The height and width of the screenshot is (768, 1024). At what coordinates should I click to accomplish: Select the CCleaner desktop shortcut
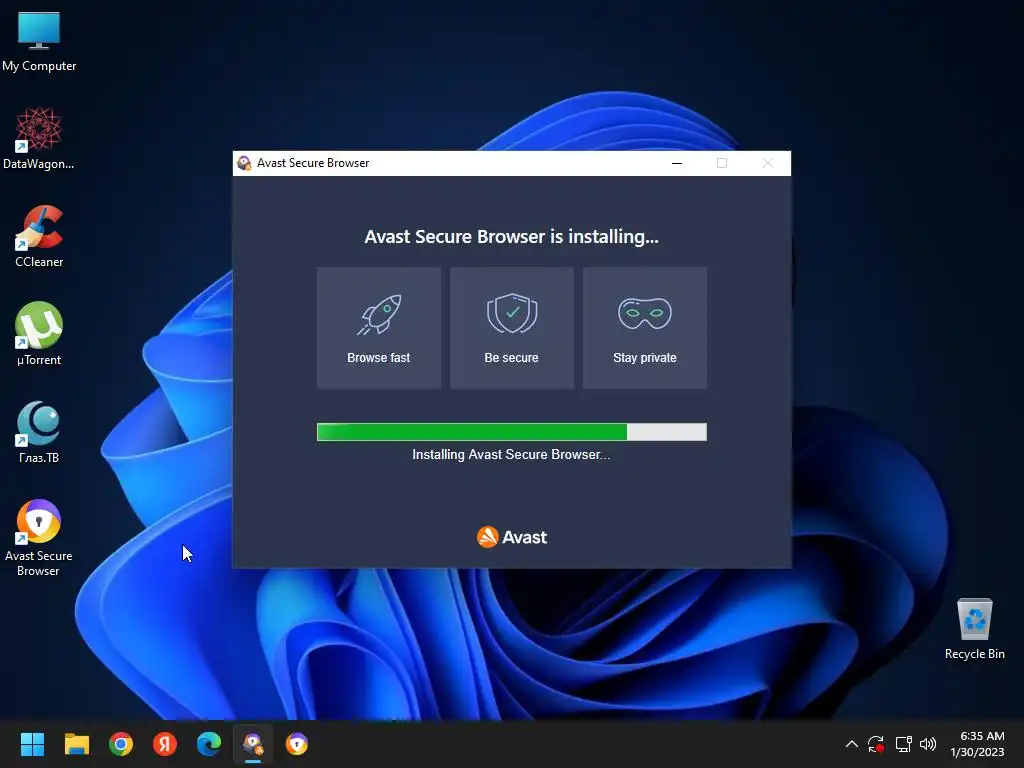coord(39,236)
